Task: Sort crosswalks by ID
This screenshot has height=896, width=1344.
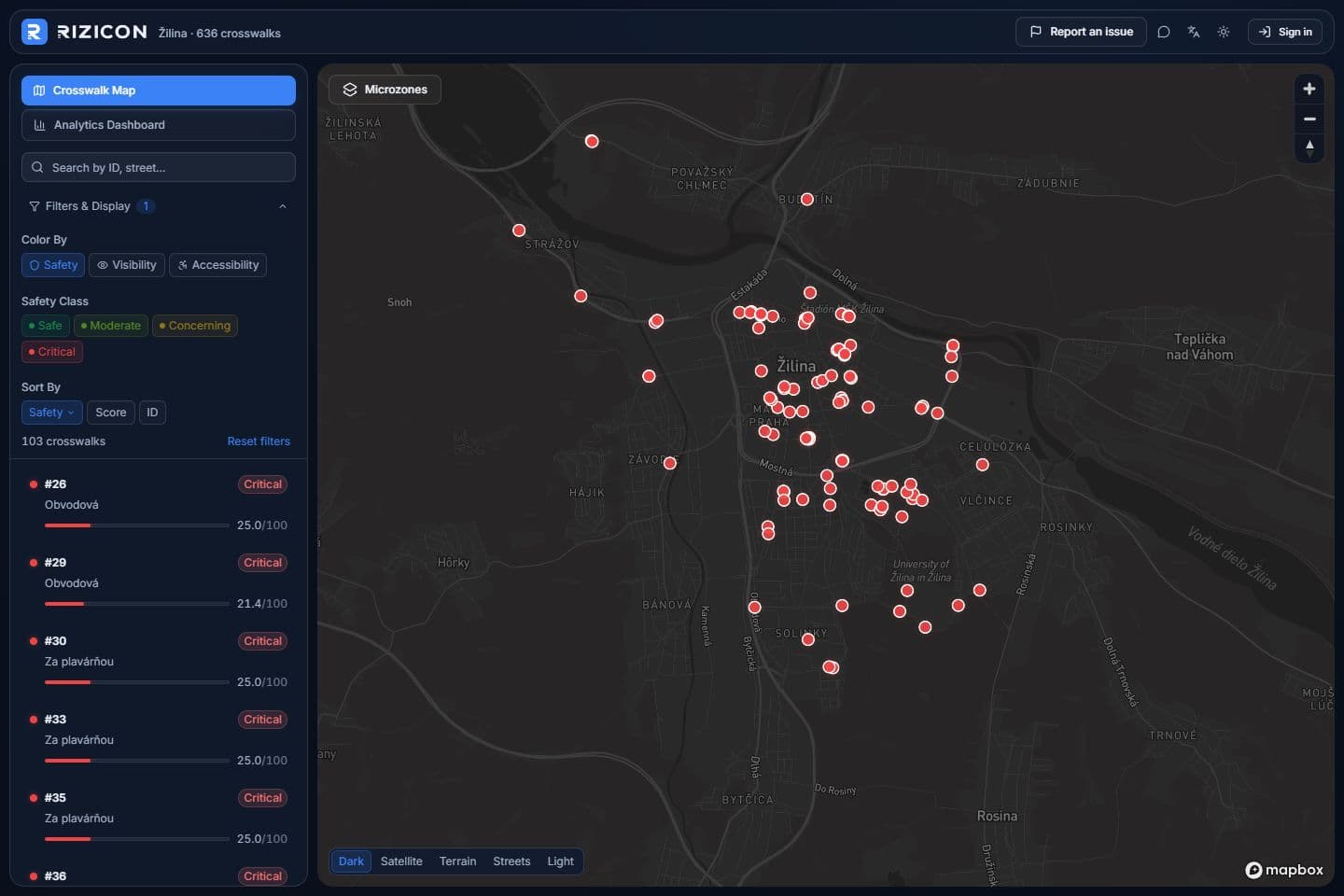Action: (152, 413)
